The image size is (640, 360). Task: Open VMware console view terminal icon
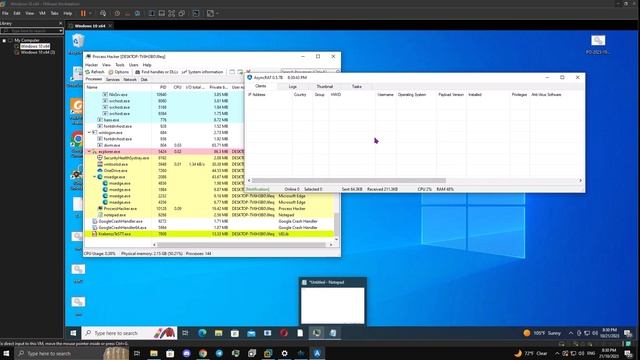point(196,13)
